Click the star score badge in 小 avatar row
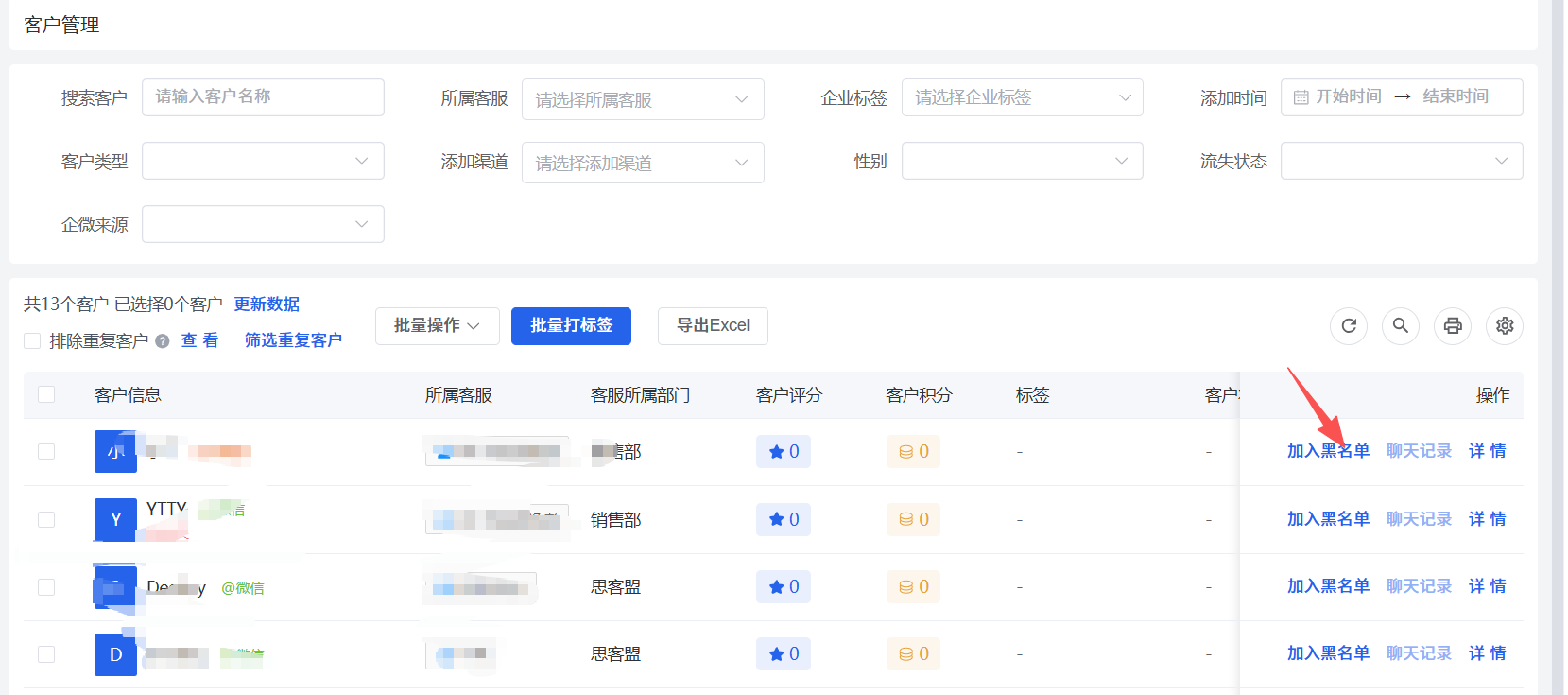 (784, 452)
